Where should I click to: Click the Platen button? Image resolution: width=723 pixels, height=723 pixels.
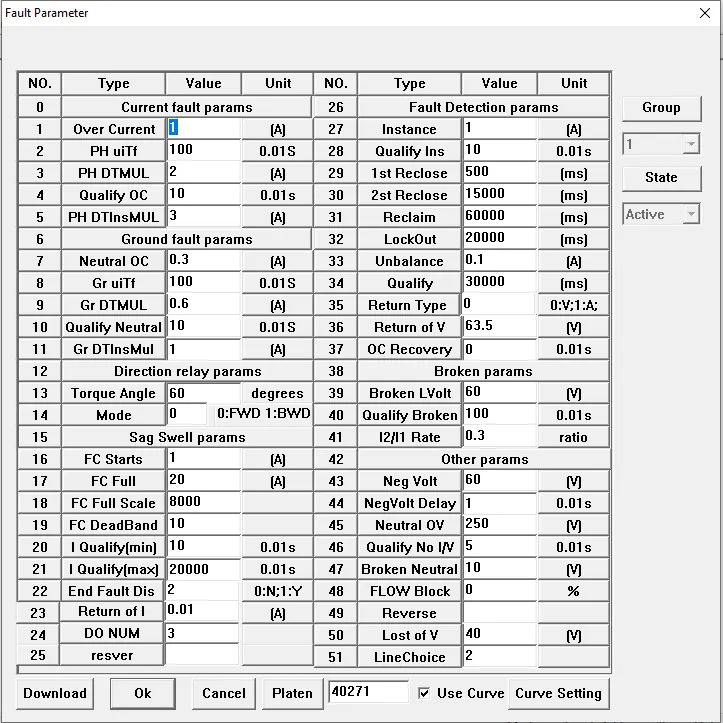coord(292,693)
